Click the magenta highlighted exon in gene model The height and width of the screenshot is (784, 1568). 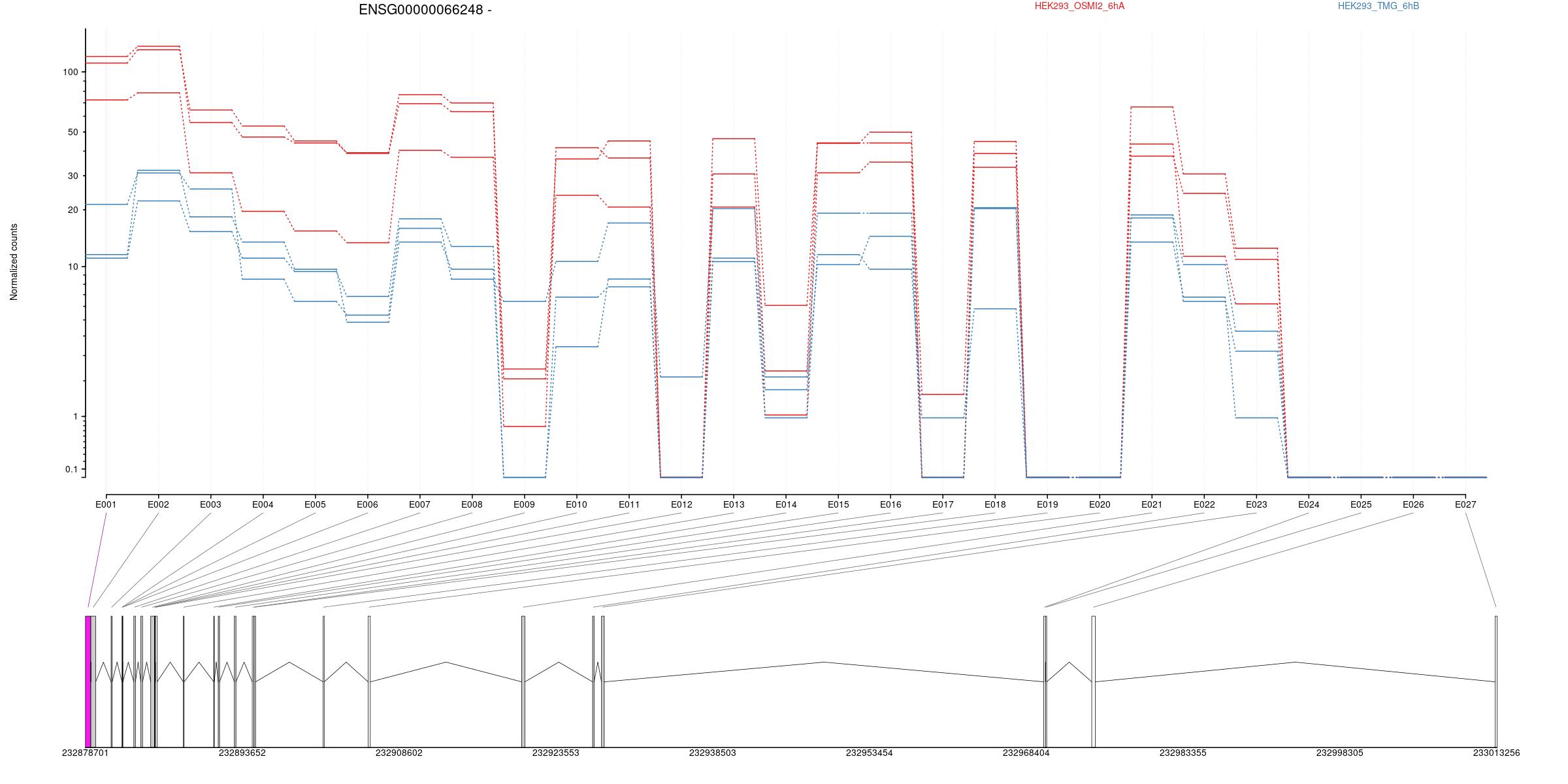point(88,681)
